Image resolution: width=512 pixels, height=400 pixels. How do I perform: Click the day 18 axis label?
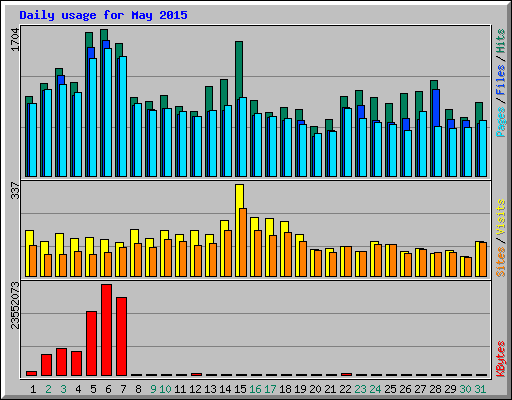285,389
